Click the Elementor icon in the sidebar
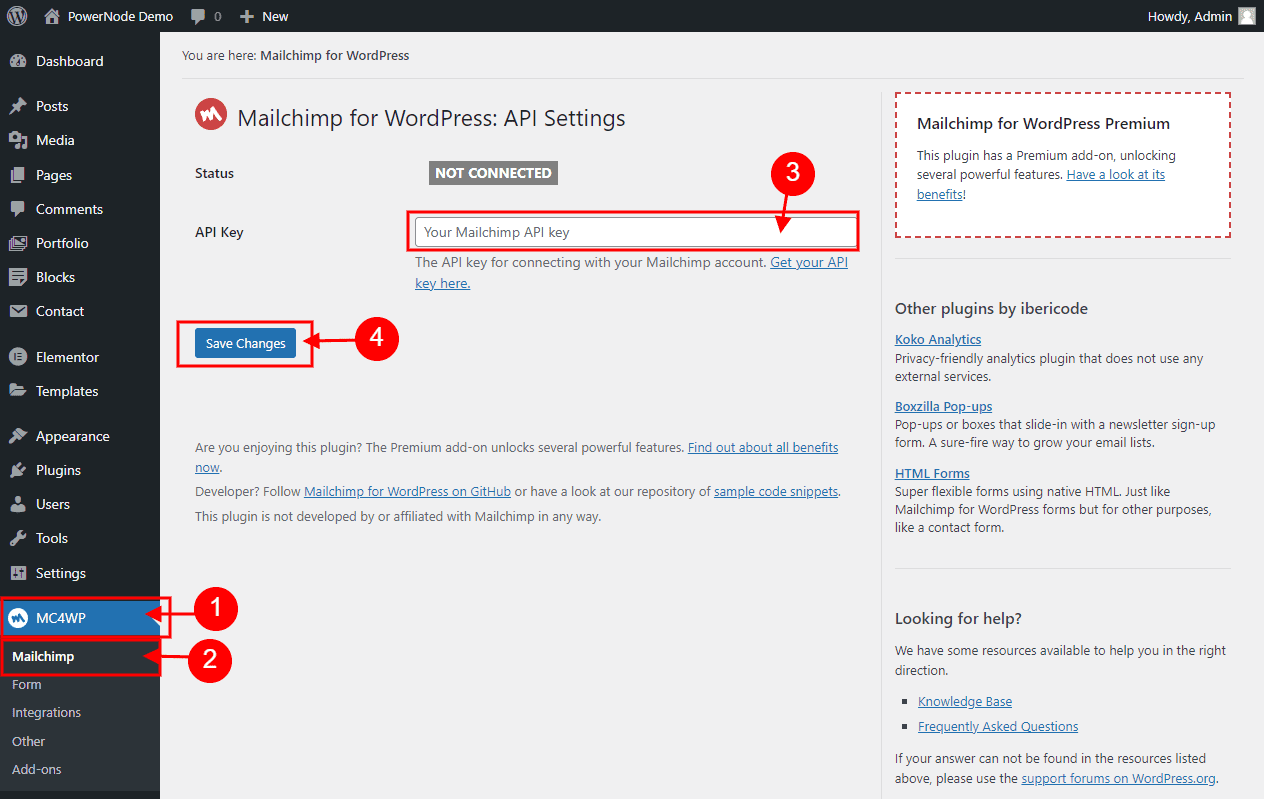1264x799 pixels. tap(18, 357)
